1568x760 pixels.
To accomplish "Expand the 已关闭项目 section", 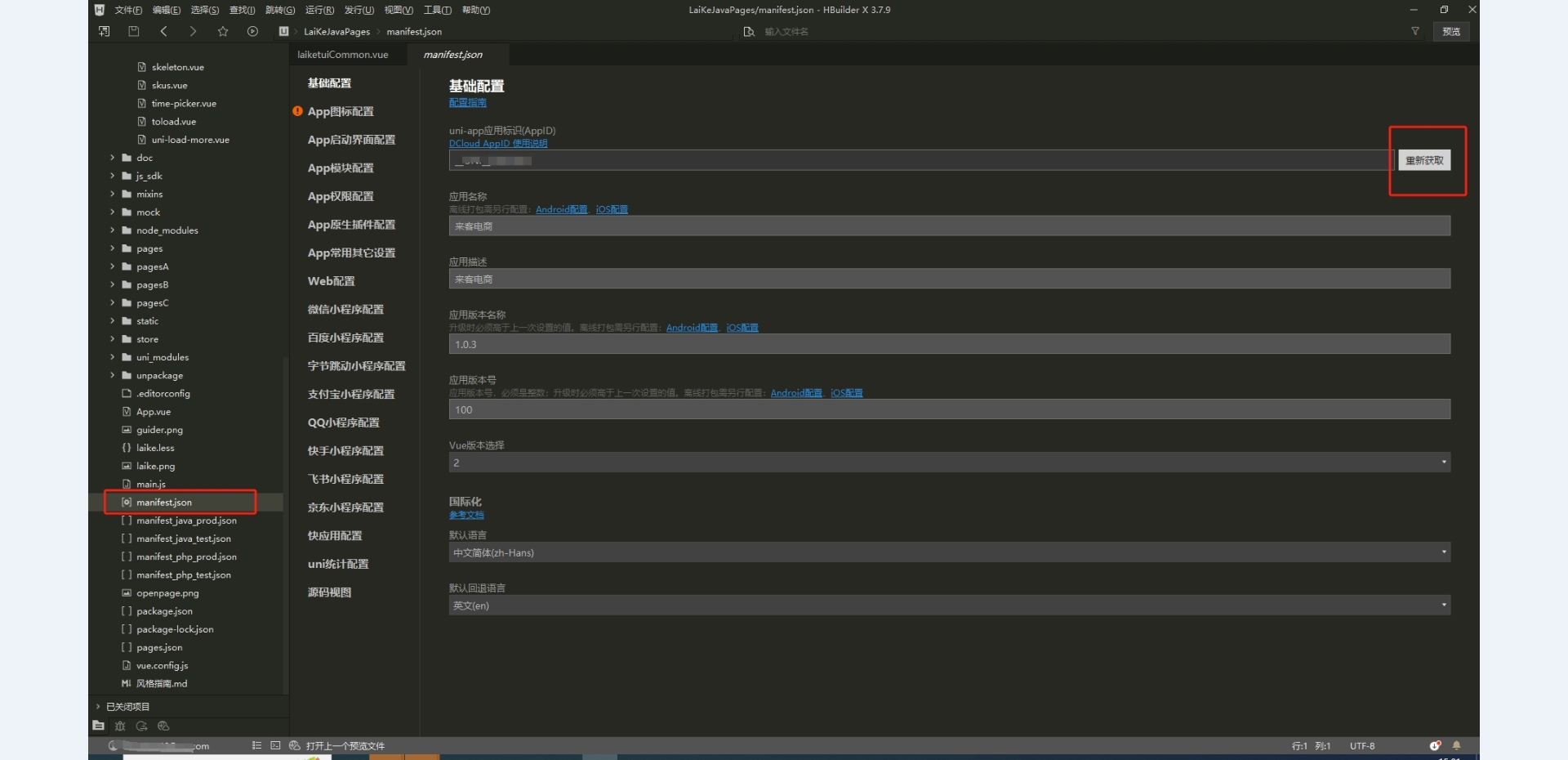I will click(98, 707).
